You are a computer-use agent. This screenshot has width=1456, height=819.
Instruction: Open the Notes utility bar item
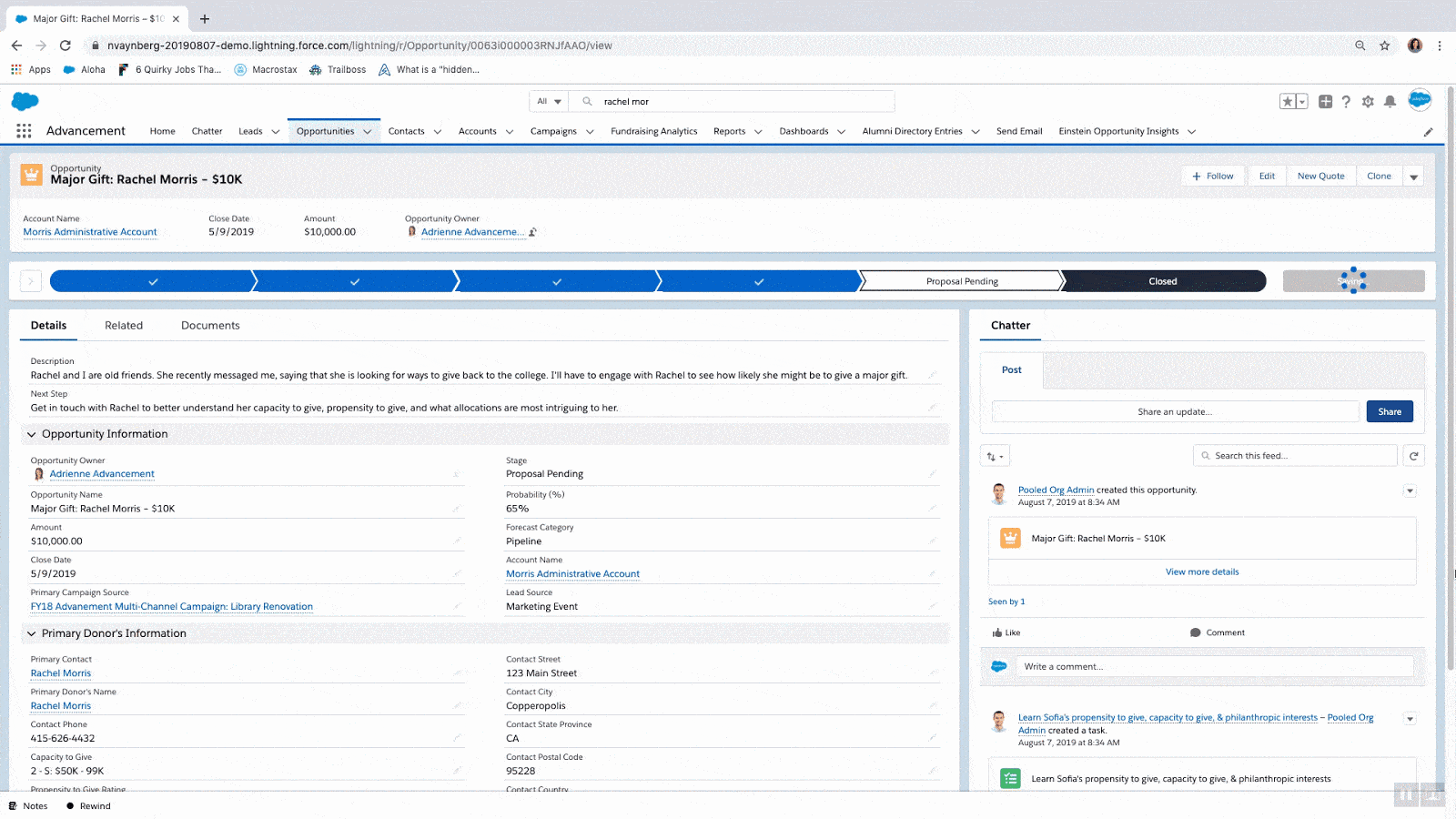pyautogui.click(x=28, y=806)
